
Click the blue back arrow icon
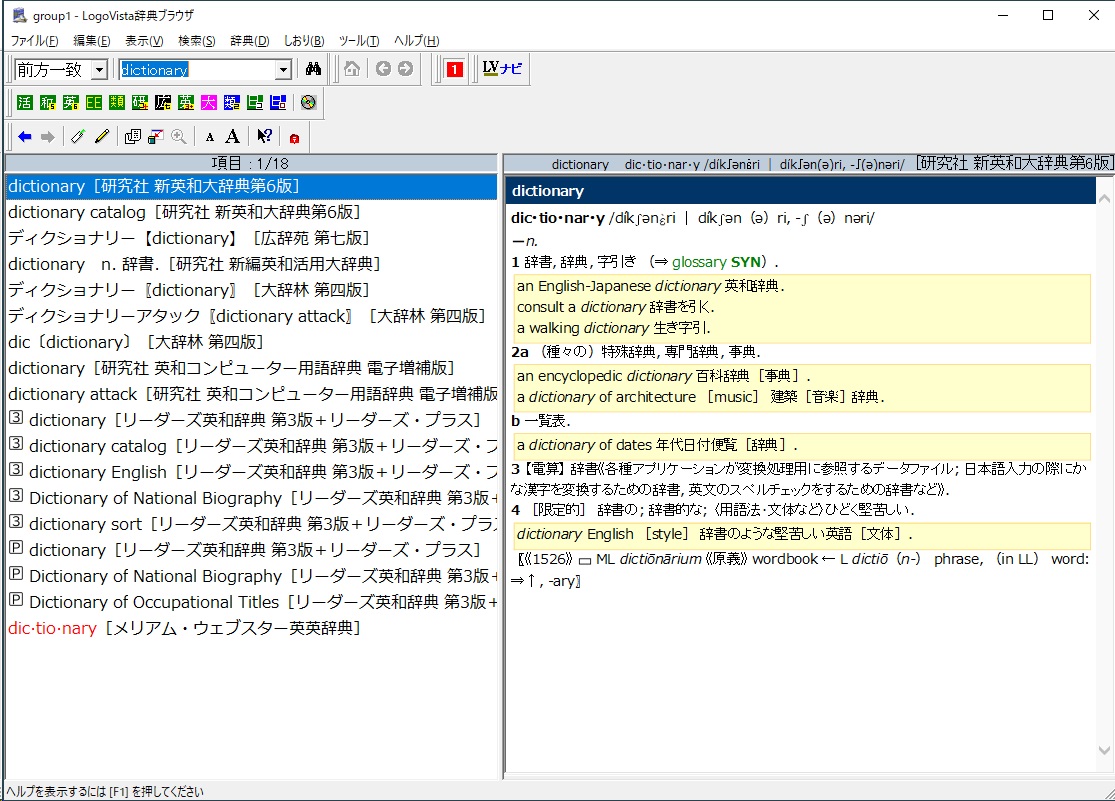[x=25, y=137]
